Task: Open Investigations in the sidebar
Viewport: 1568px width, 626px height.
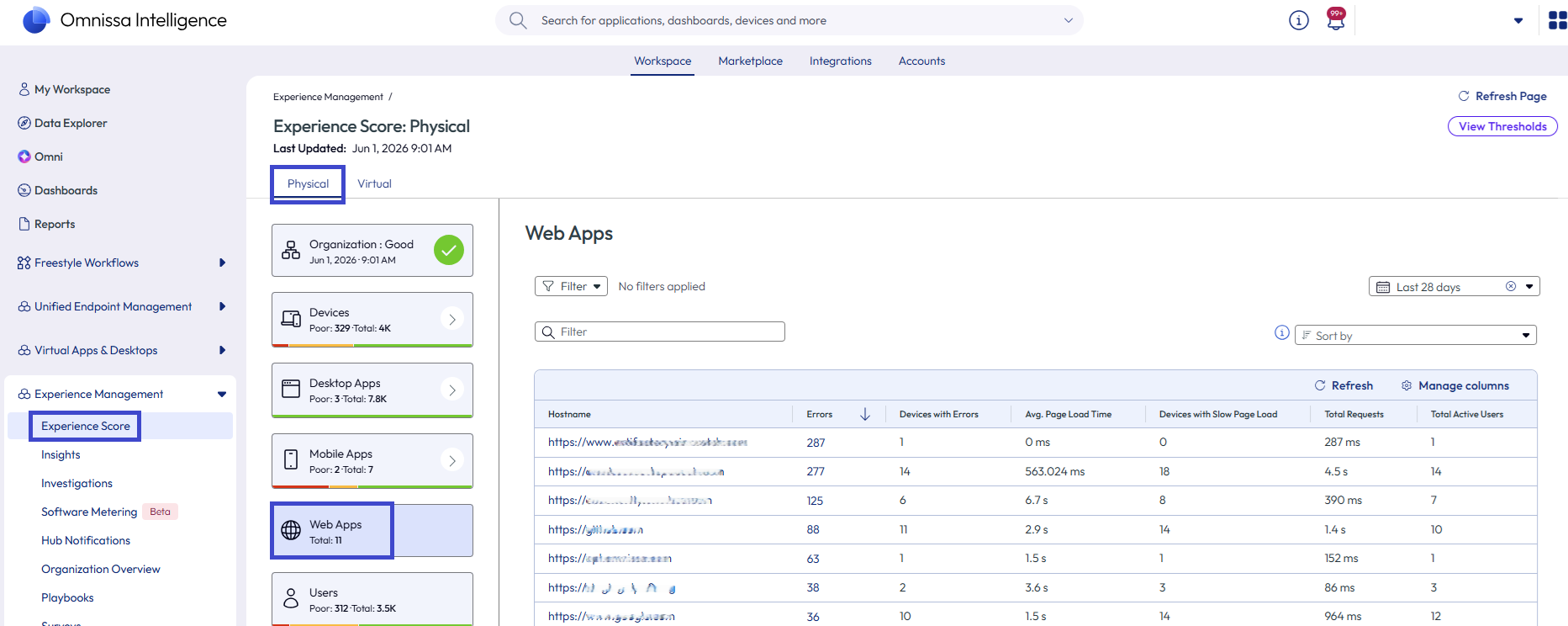Action: click(77, 483)
